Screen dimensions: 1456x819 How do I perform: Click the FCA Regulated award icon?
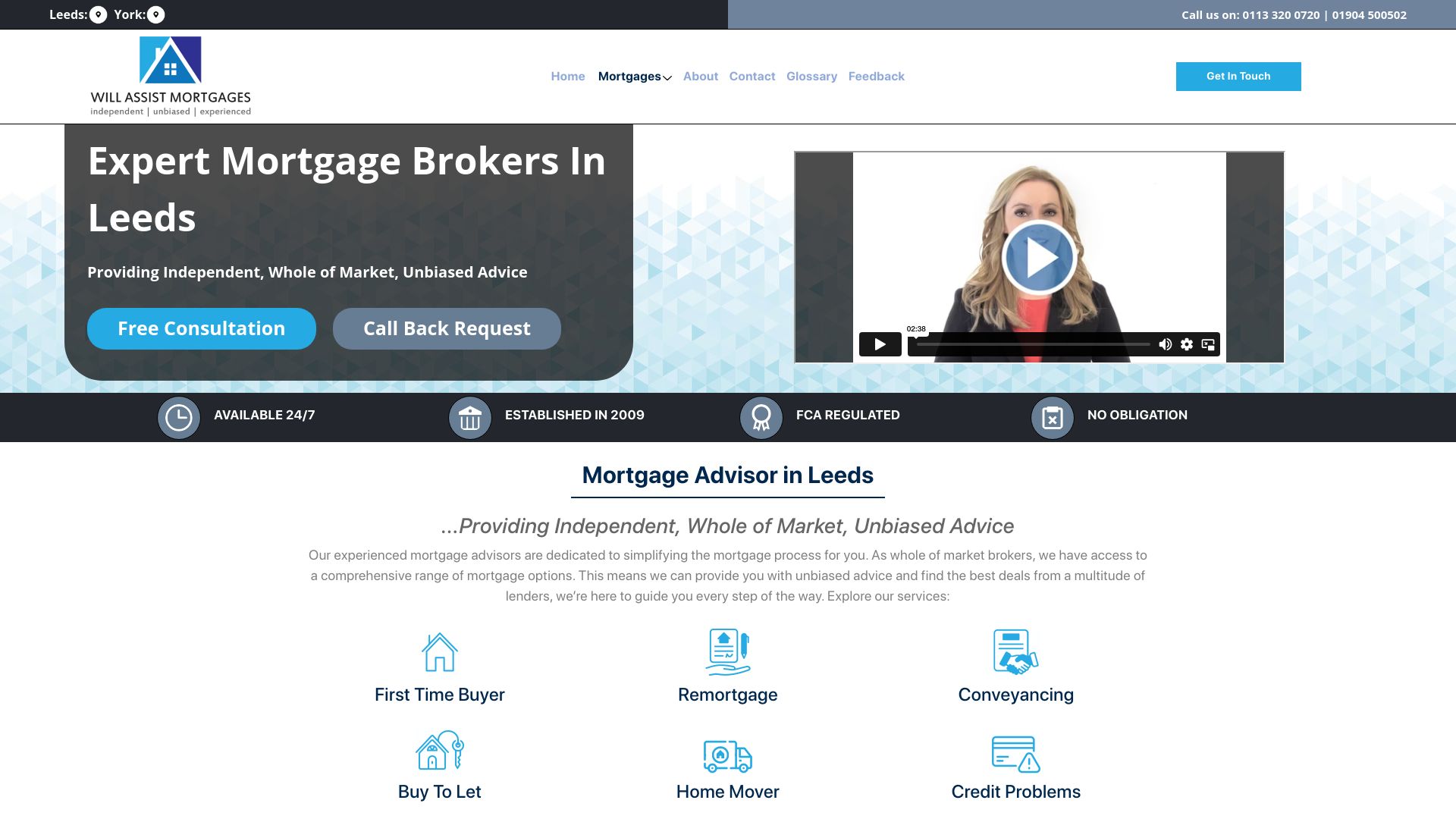coord(758,416)
